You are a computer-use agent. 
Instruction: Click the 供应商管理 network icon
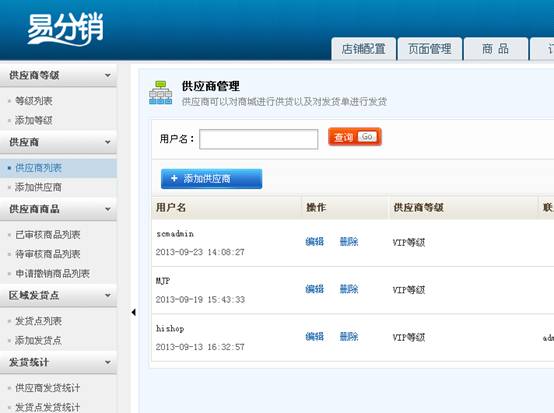[160, 93]
